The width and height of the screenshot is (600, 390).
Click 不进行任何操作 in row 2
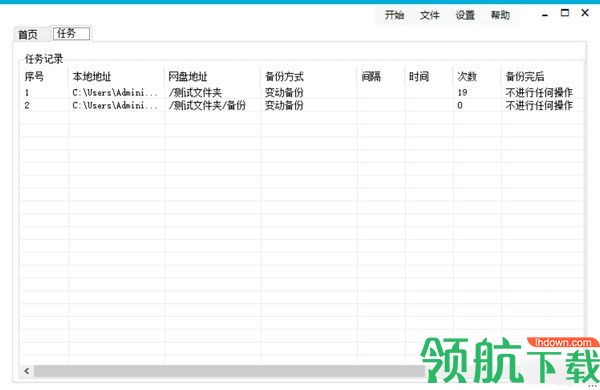tap(539, 105)
